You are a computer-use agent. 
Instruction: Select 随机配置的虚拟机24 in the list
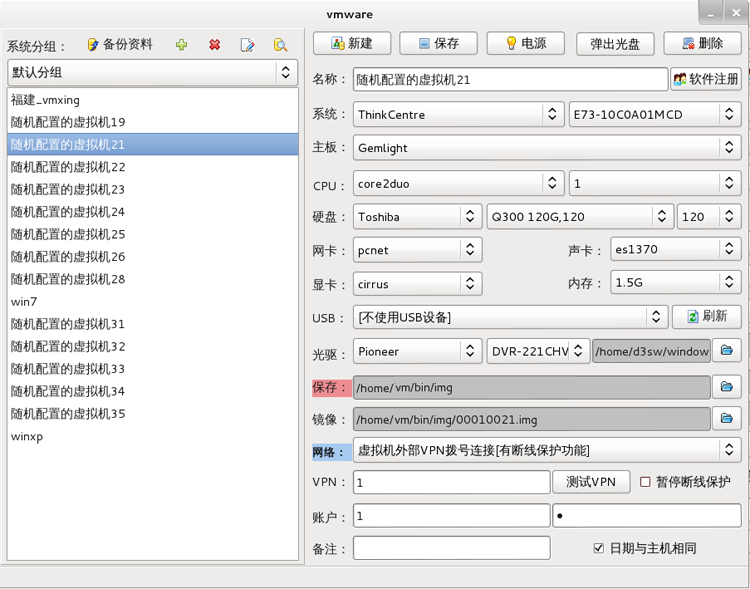click(153, 211)
